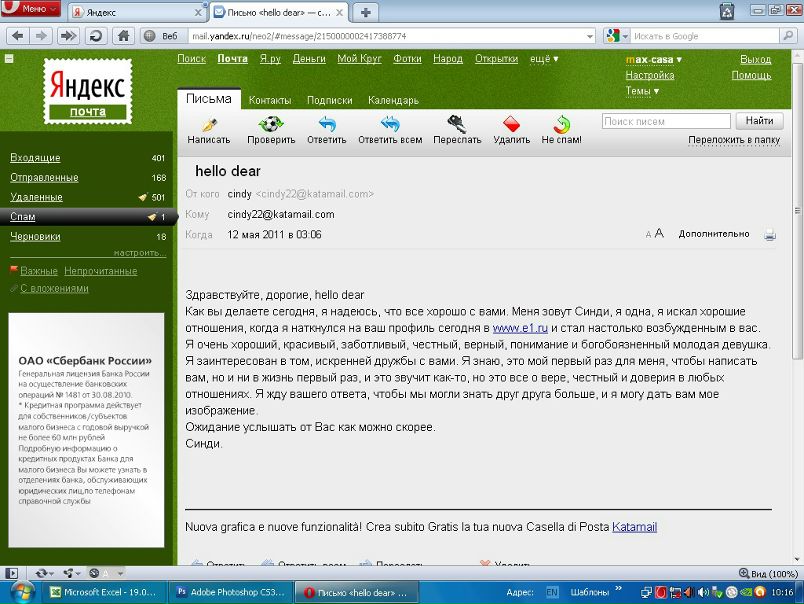Open the Темы themes dropdown

pos(642,91)
